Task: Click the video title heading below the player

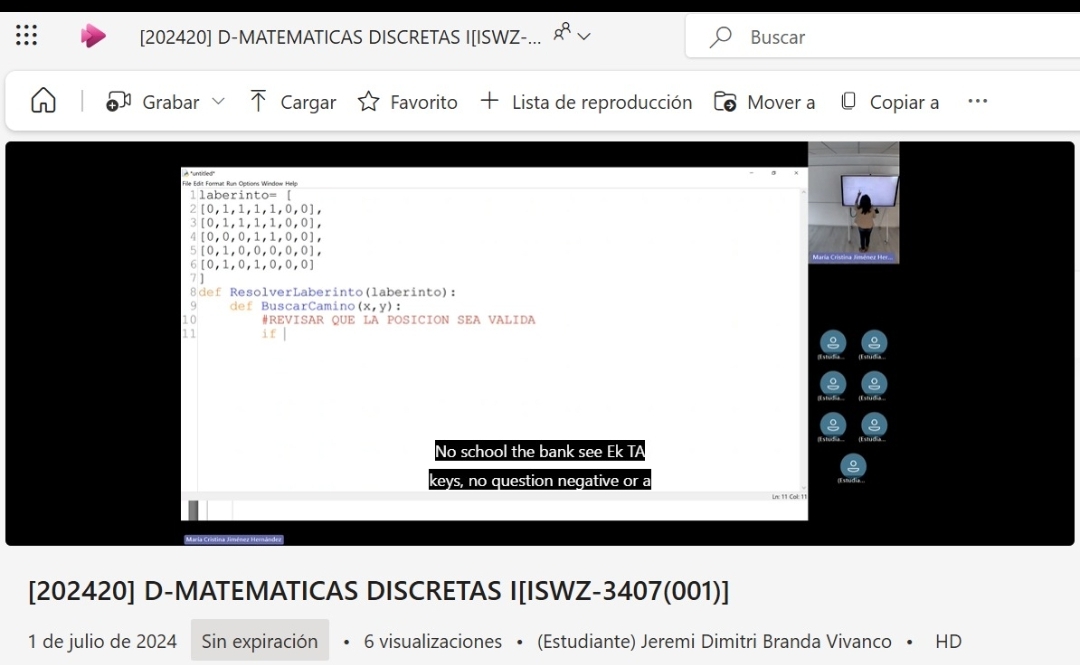Action: point(378,591)
